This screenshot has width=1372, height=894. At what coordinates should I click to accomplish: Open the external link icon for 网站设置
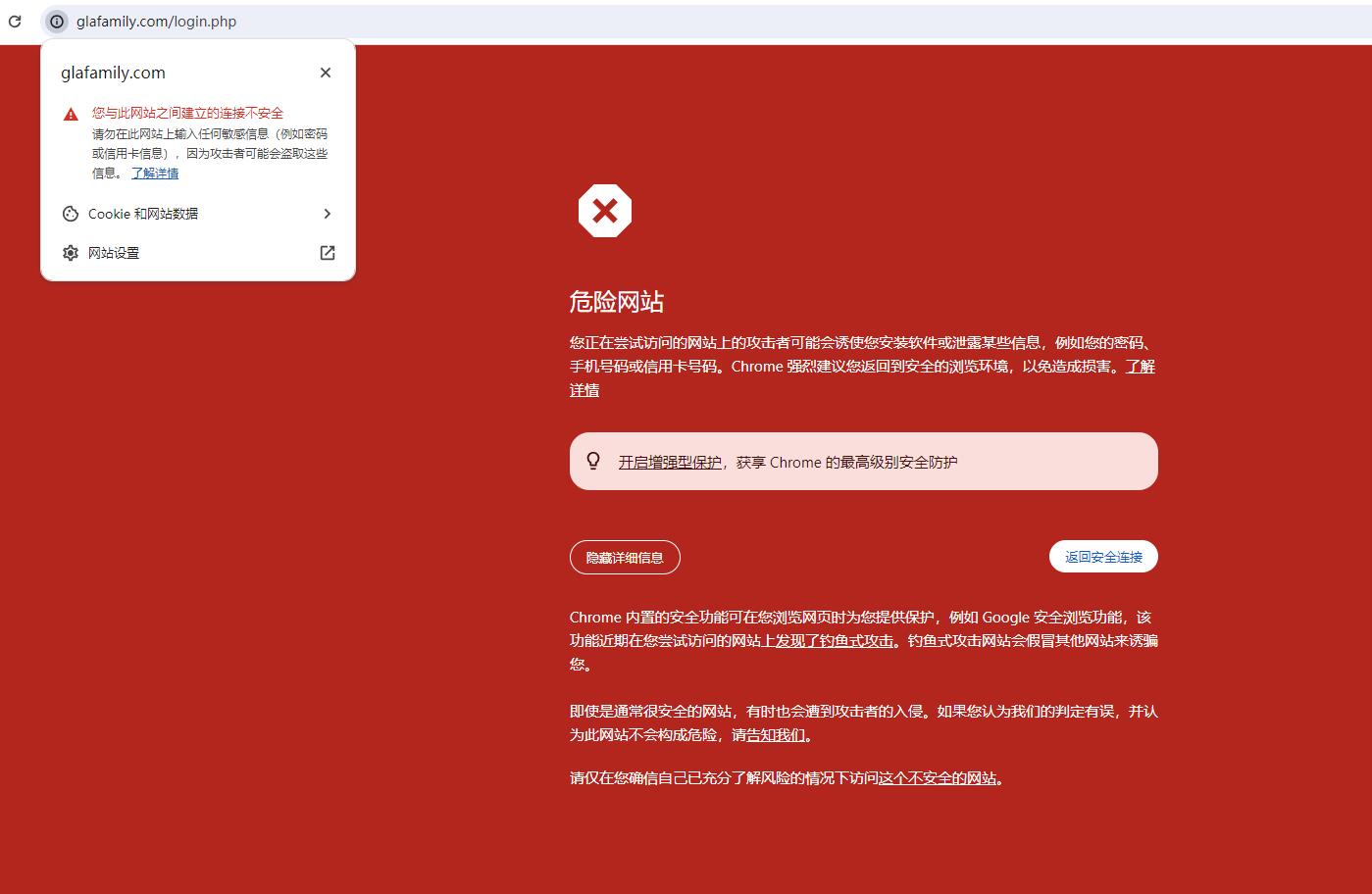[328, 253]
